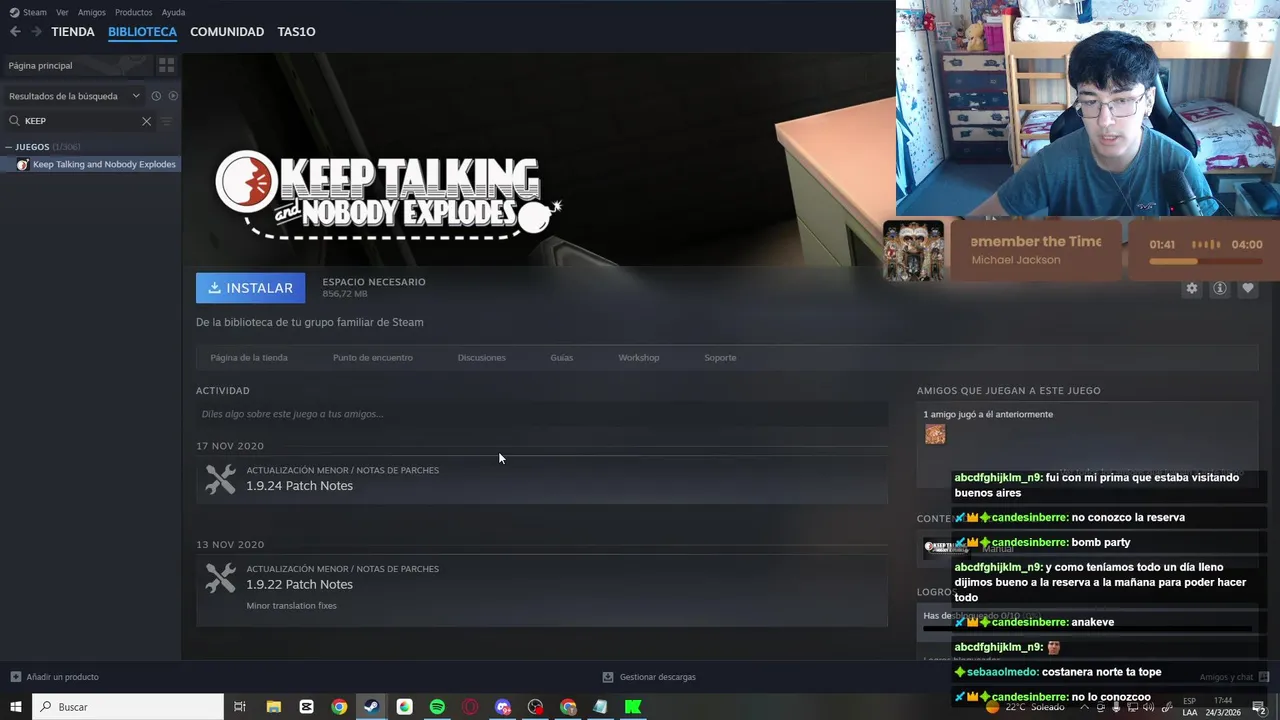Viewport: 1280px width, 720px height.
Task: Click the Steam taskbar icon
Action: (371, 707)
